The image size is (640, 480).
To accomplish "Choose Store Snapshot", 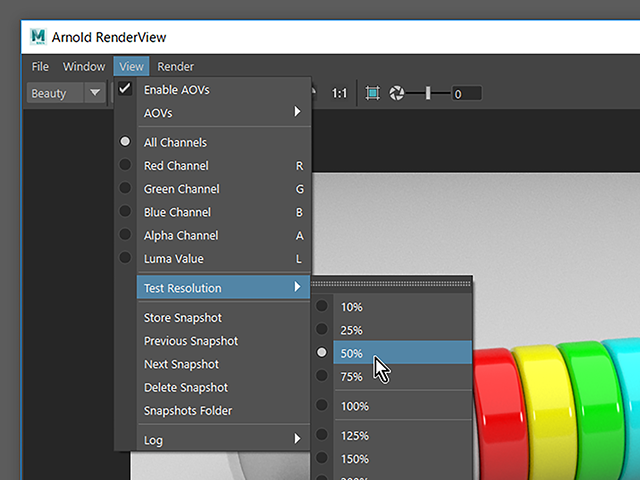I will pyautogui.click(x=224, y=318).
